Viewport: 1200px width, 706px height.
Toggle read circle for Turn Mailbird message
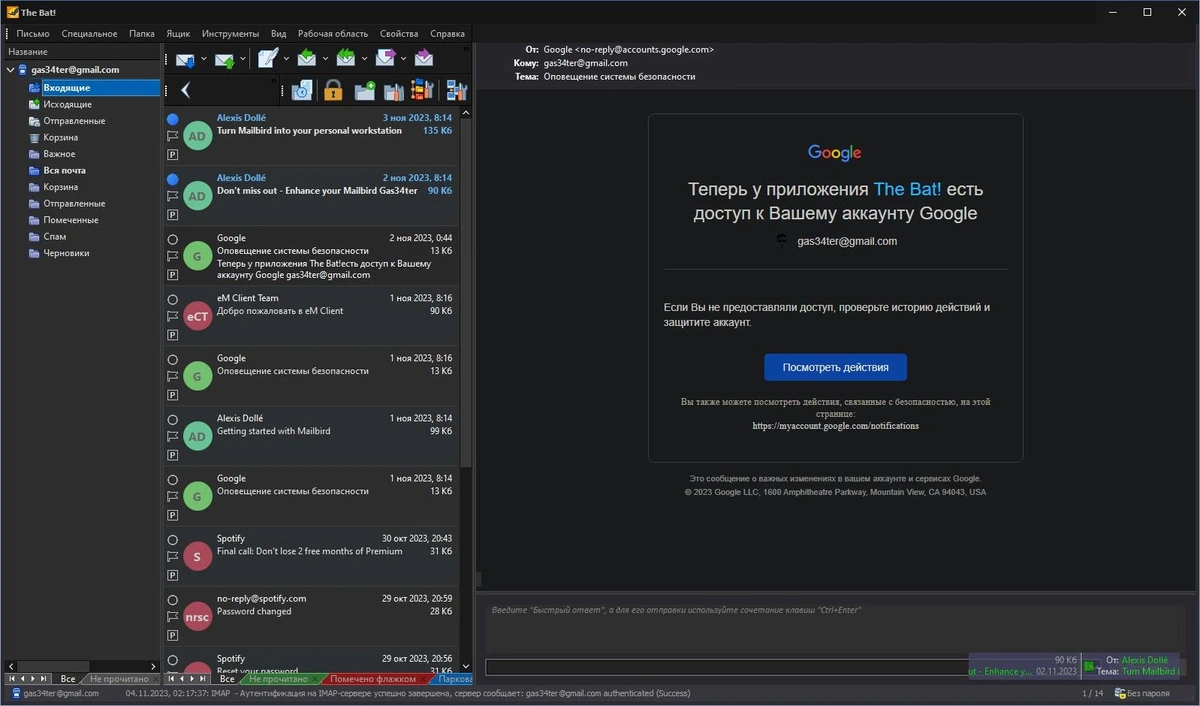tap(172, 119)
